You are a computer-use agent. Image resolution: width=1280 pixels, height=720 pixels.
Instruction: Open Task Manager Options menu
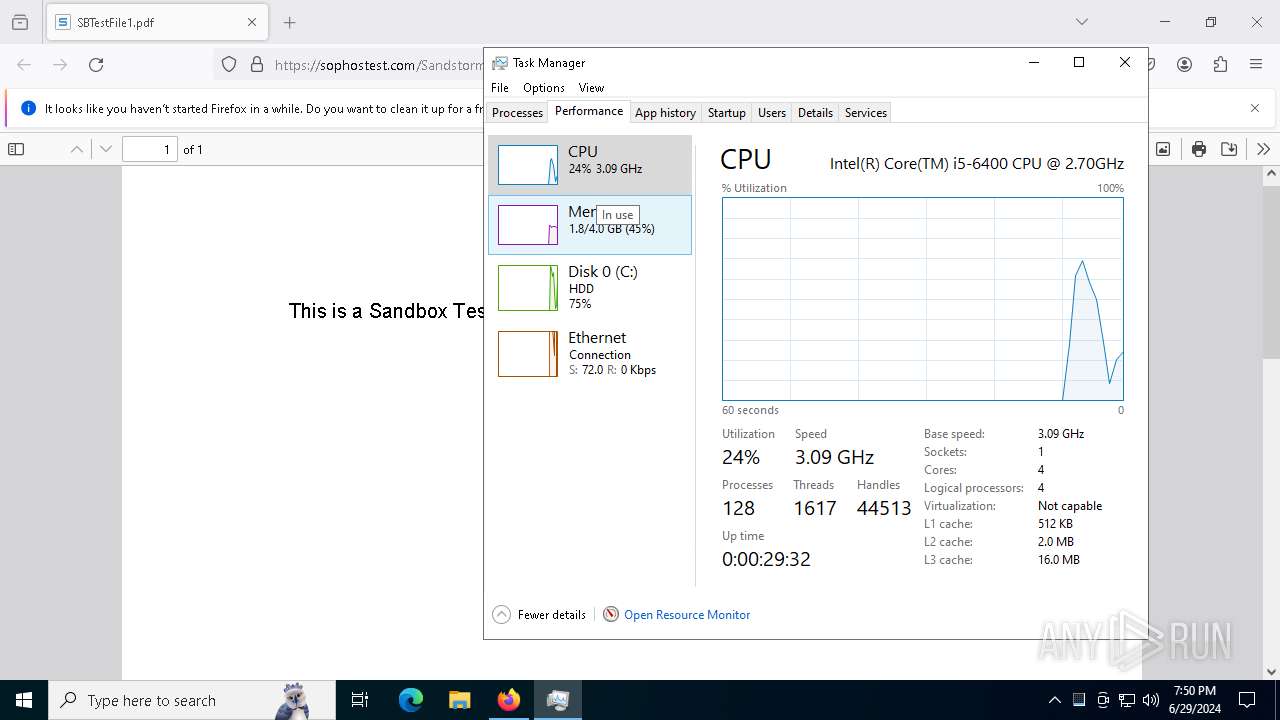544,88
